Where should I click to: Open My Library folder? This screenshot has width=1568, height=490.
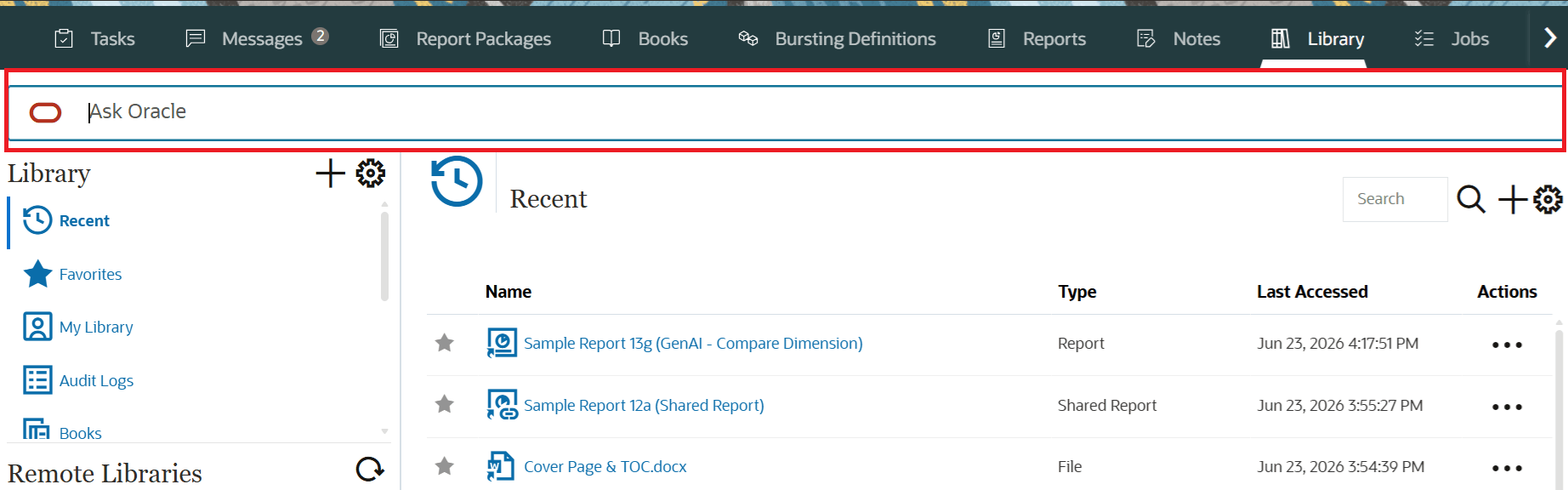tap(96, 328)
